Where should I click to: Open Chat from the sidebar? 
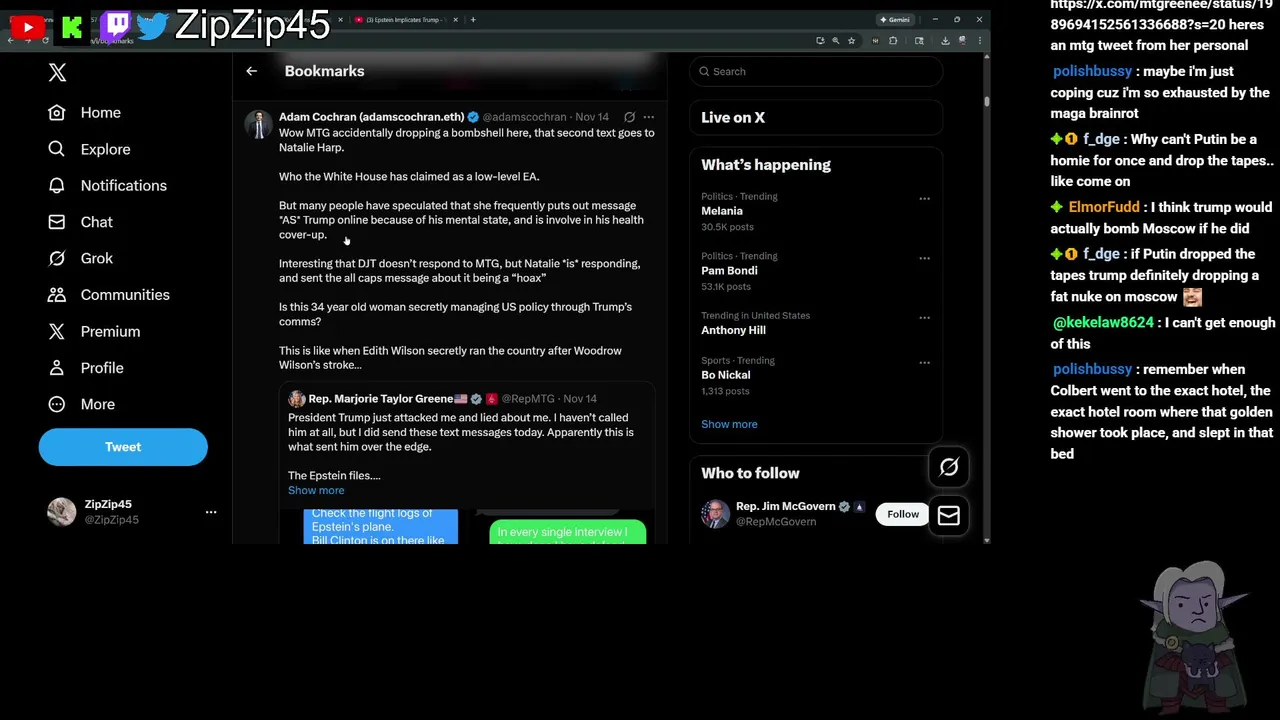pos(80,222)
